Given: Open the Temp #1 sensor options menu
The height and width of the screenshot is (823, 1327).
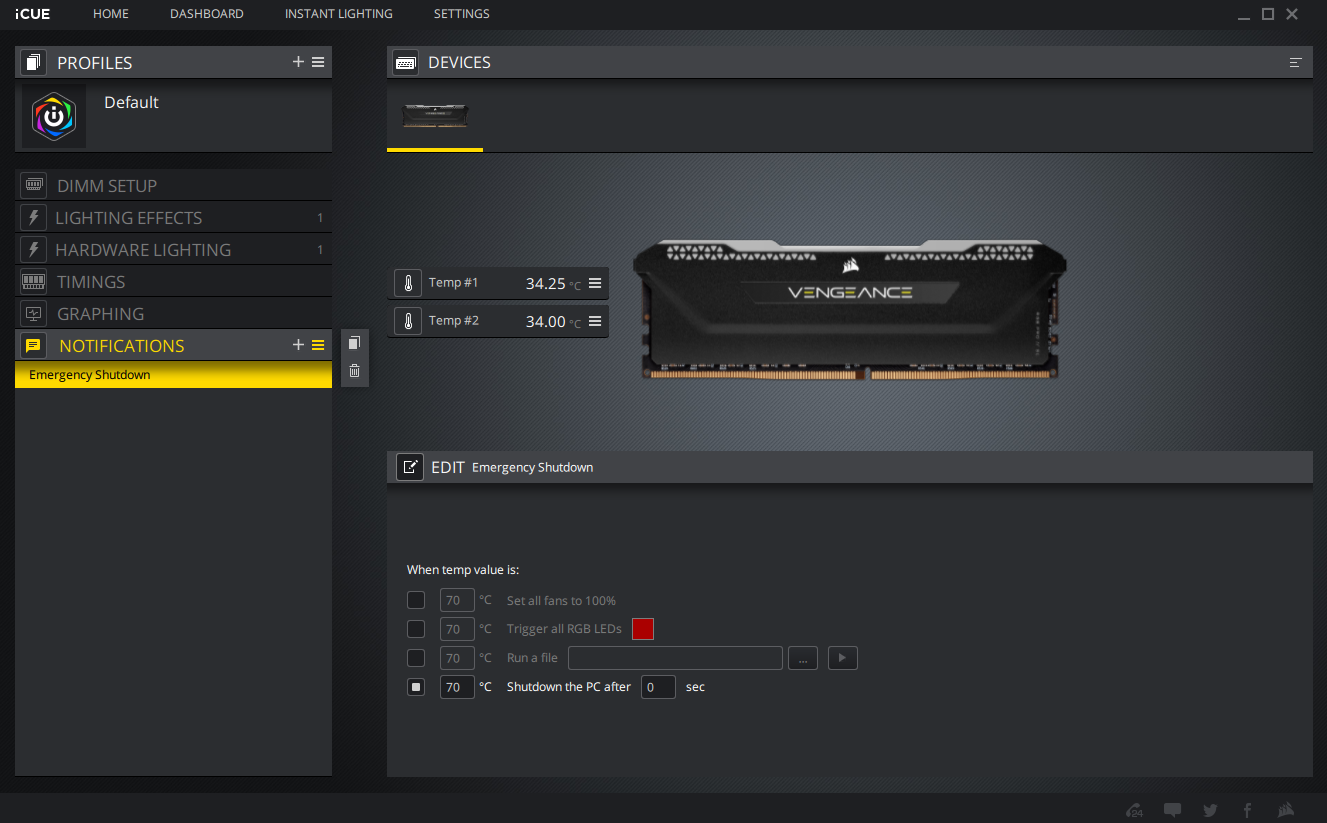Looking at the screenshot, I should [595, 283].
